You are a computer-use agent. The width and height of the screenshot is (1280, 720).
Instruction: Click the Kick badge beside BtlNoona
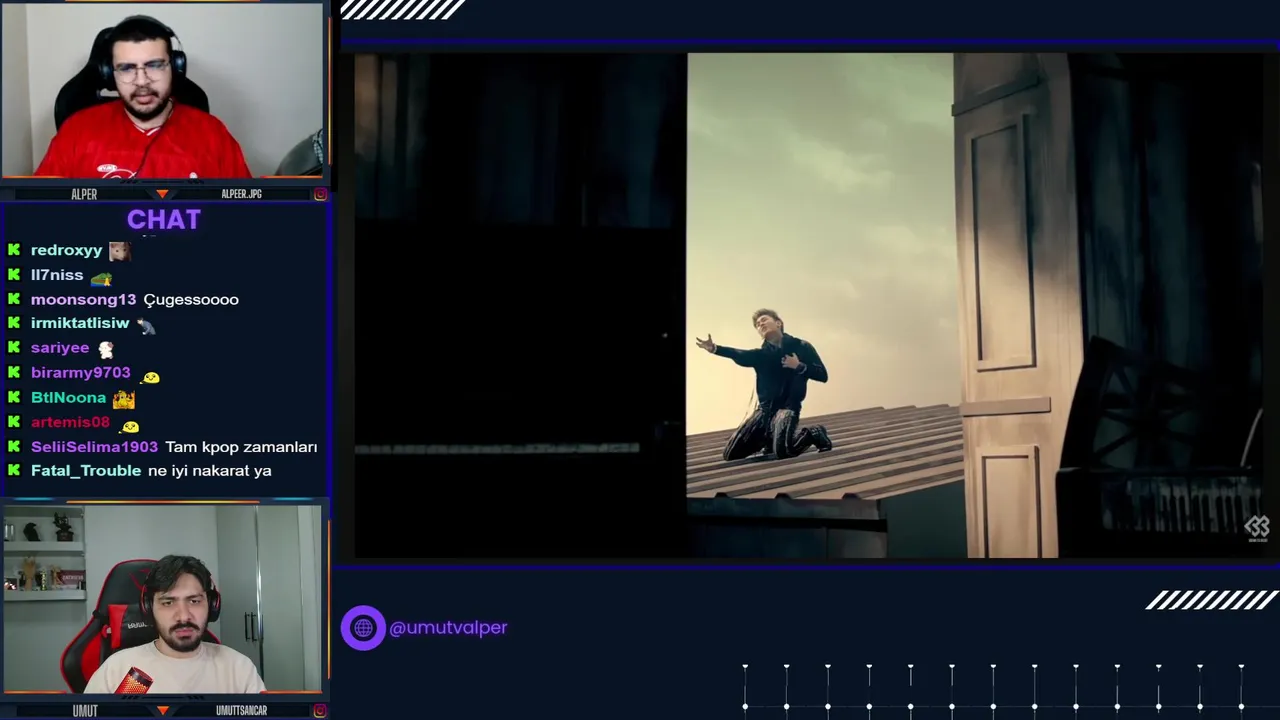[x=14, y=397]
